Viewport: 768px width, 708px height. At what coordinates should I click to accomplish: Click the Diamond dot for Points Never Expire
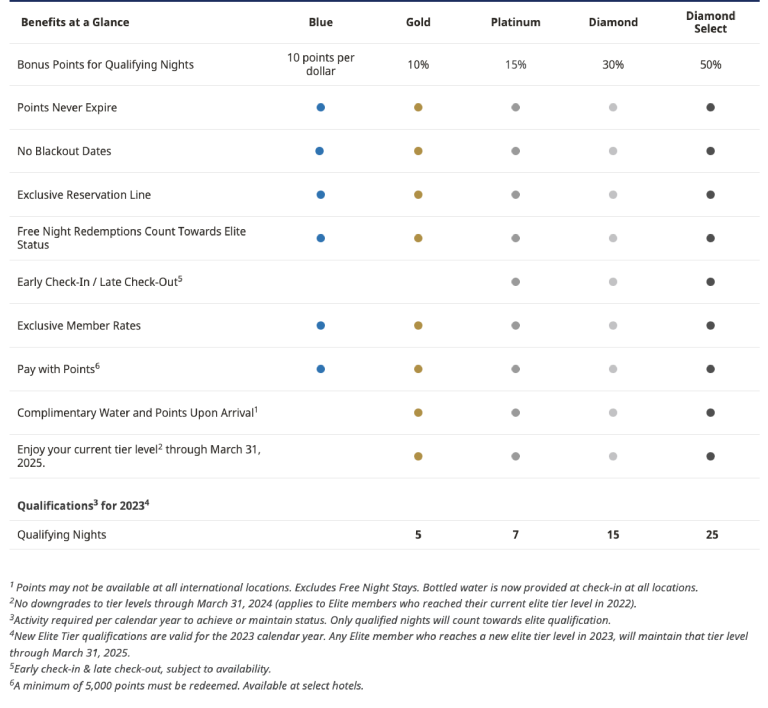pos(613,107)
